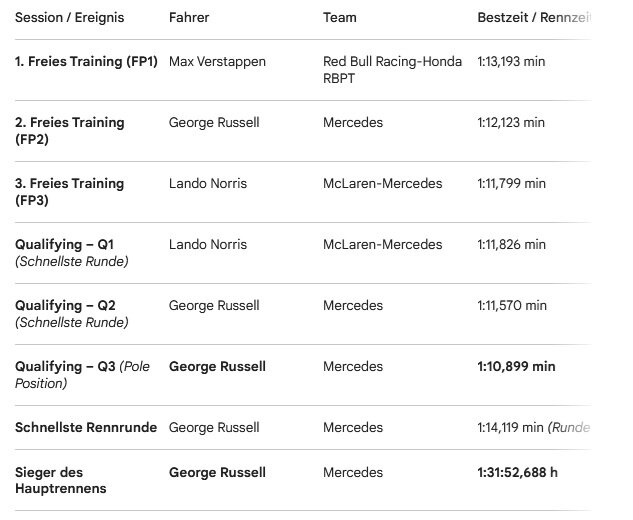This screenshot has width=633, height=520.
Task: Select the Team column header
Action: [x=340, y=17]
